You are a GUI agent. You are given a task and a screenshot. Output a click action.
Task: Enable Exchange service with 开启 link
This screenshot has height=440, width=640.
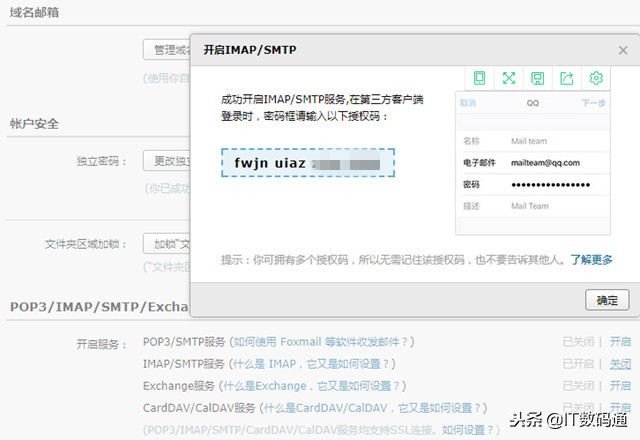(620, 386)
